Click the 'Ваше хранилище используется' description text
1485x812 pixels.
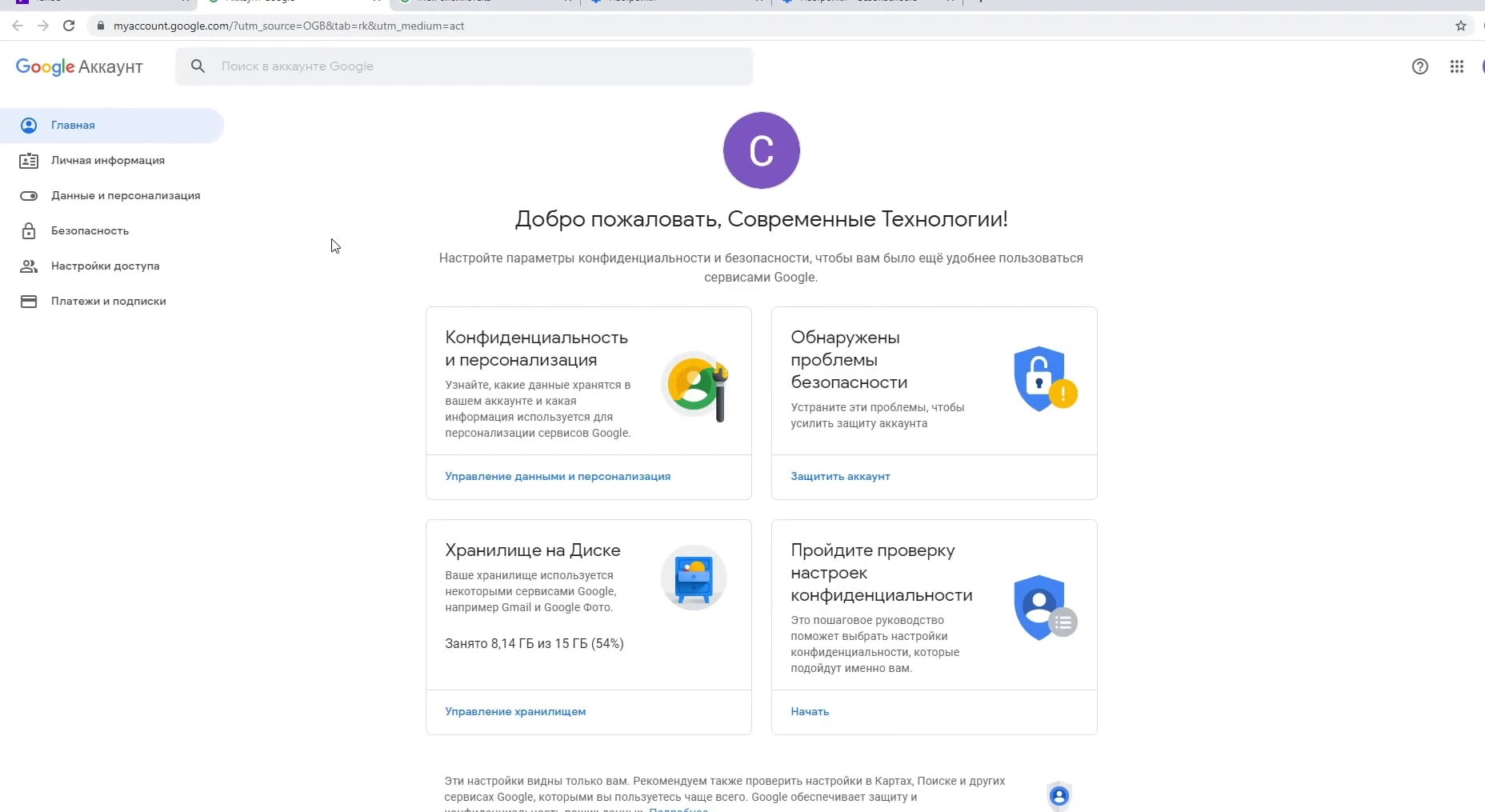(530, 591)
